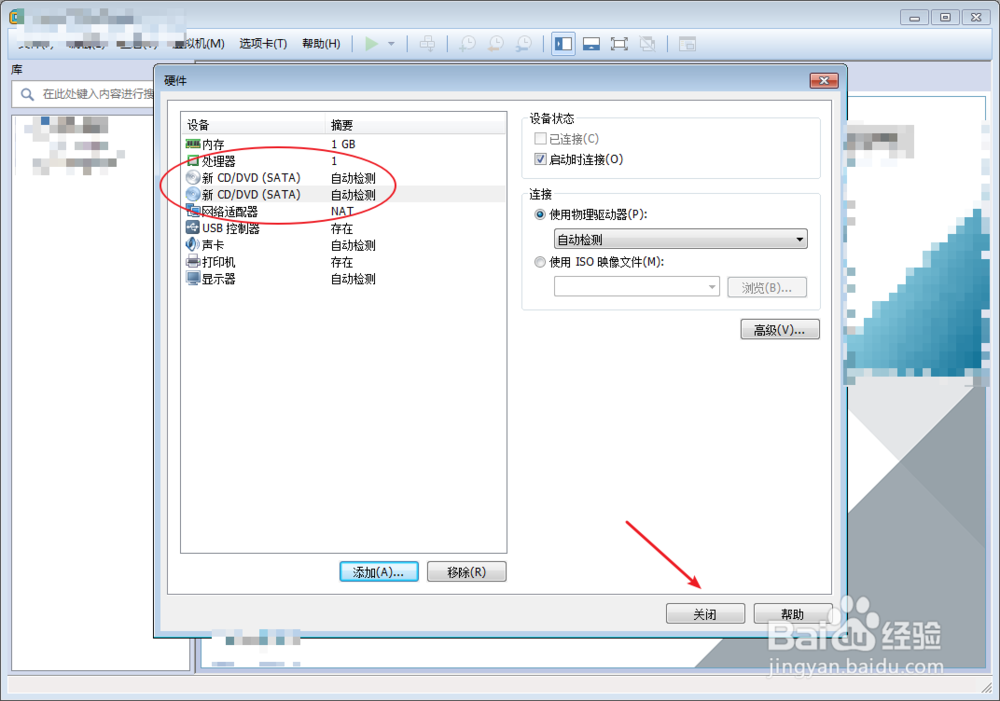
Task: Click the revert snapshot toolbar icon
Action: click(x=496, y=44)
